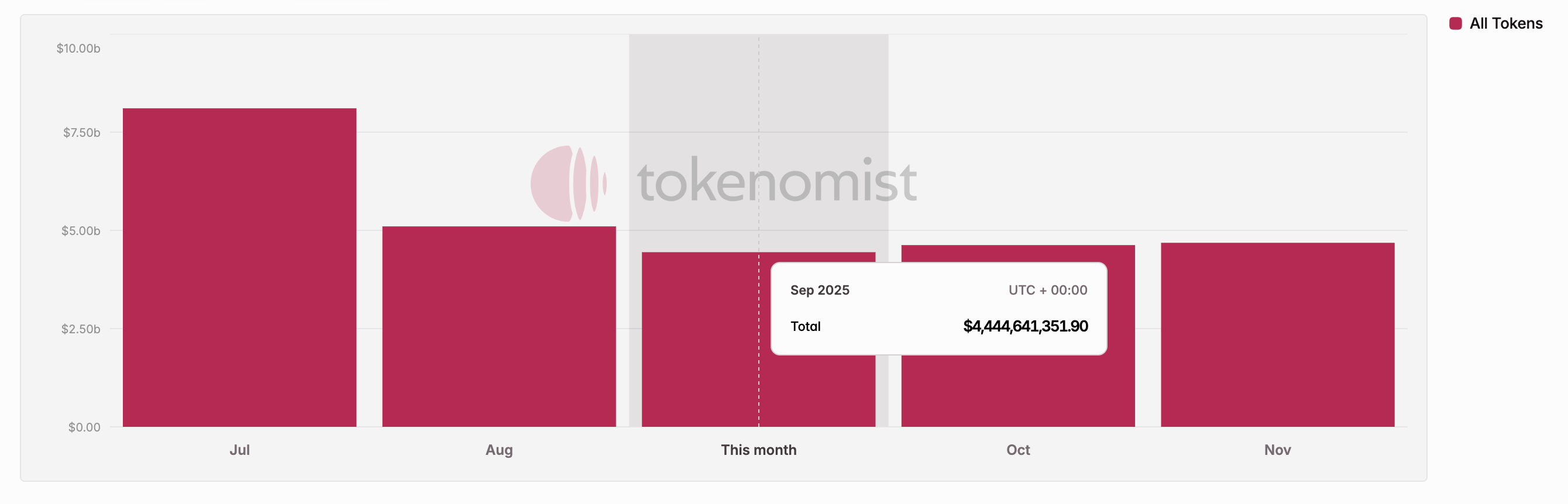
Task: Click the Jul axis label
Action: pos(239,450)
